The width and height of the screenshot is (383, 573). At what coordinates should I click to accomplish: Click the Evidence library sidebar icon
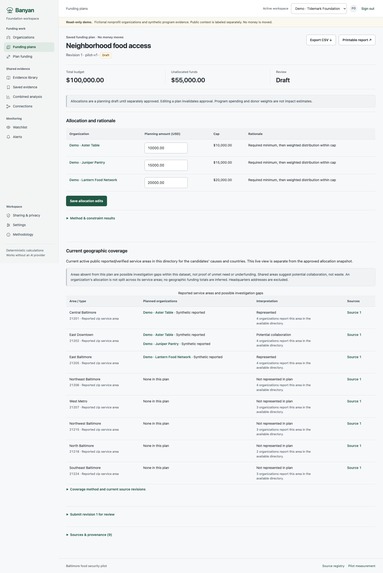pos(8,77)
